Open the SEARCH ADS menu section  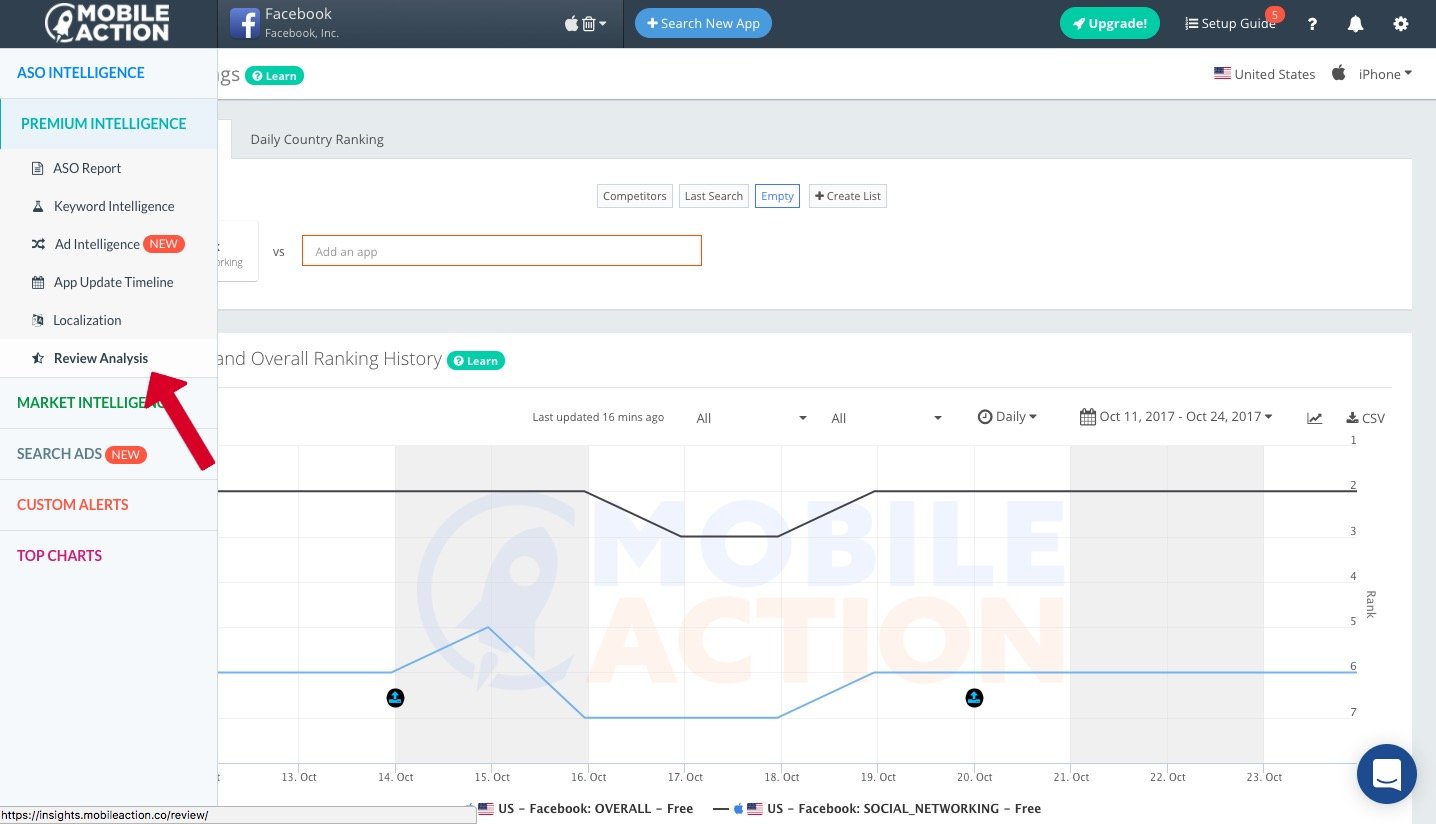pyautogui.click(x=108, y=454)
